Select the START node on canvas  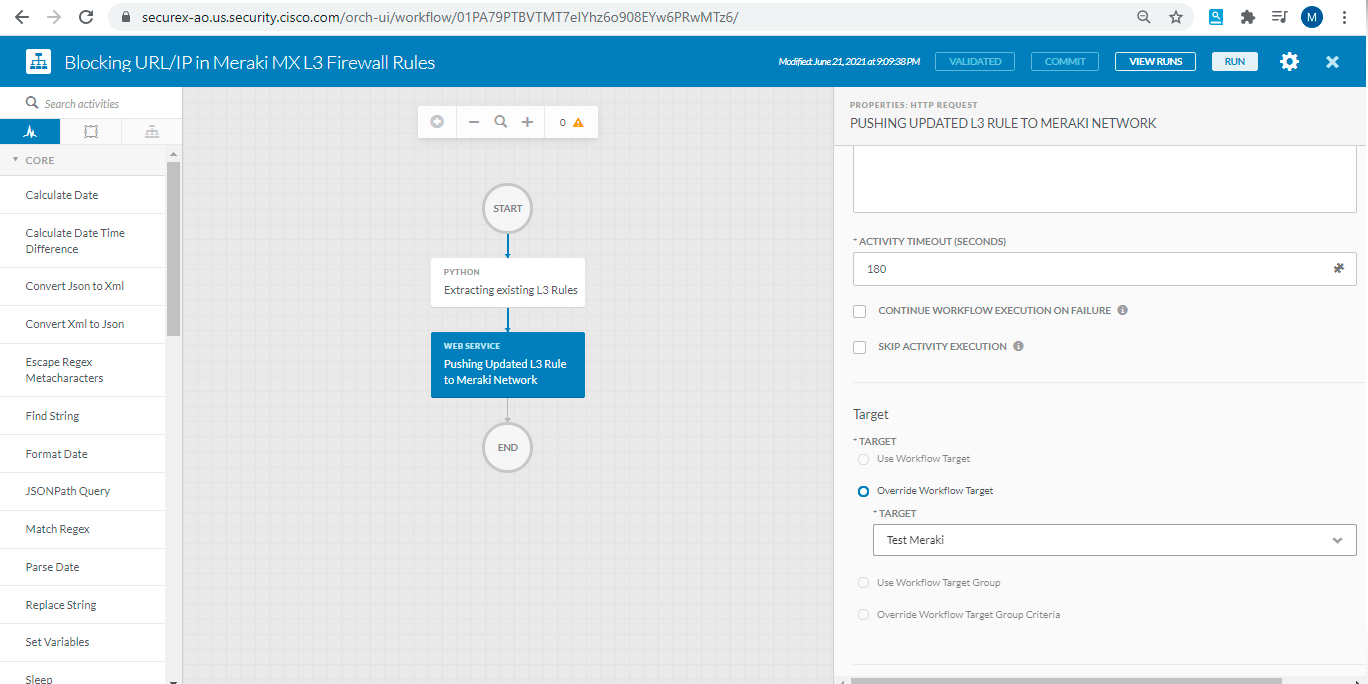(x=507, y=209)
